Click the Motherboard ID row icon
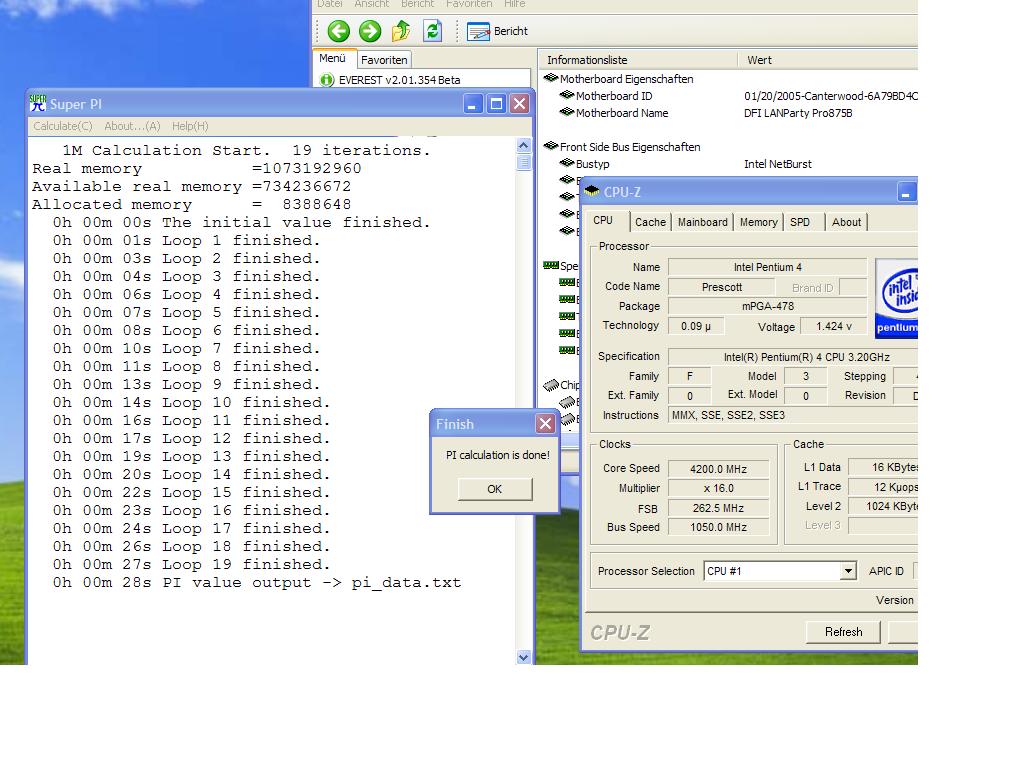This screenshot has width=1016, height=762. pos(567,95)
